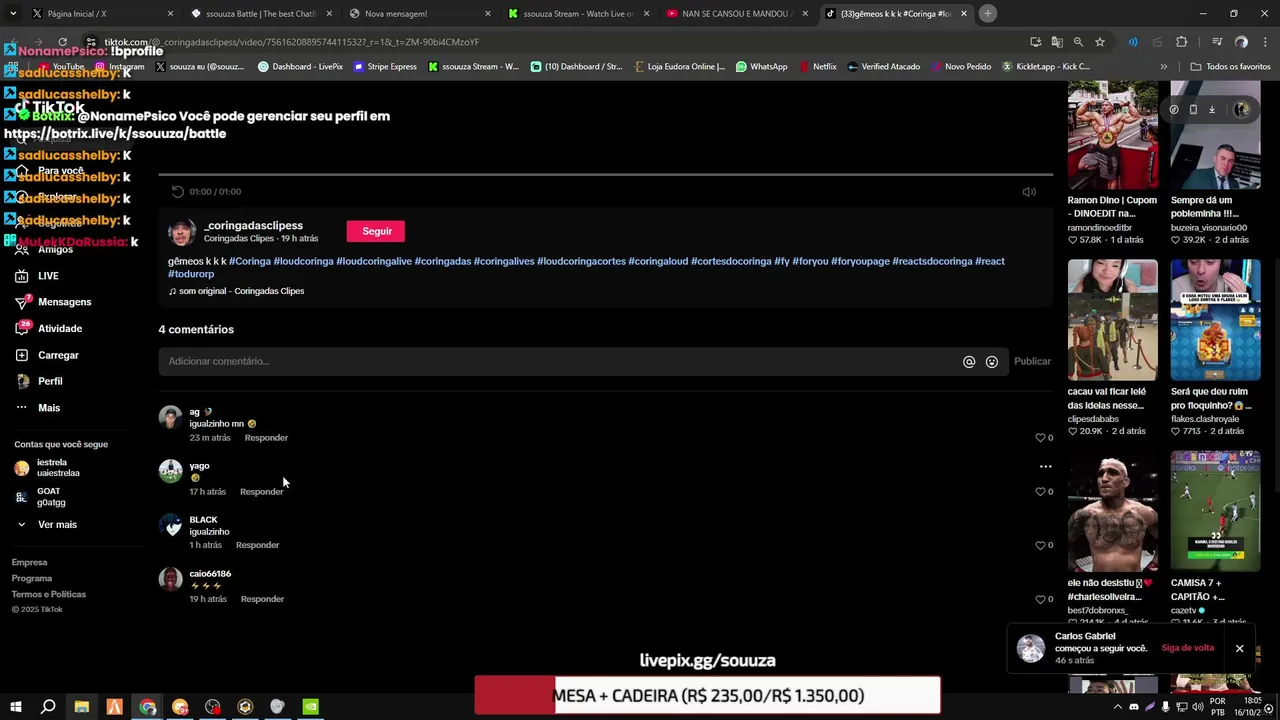Reply to yago's comment
The image size is (1280, 720).
pos(261,492)
